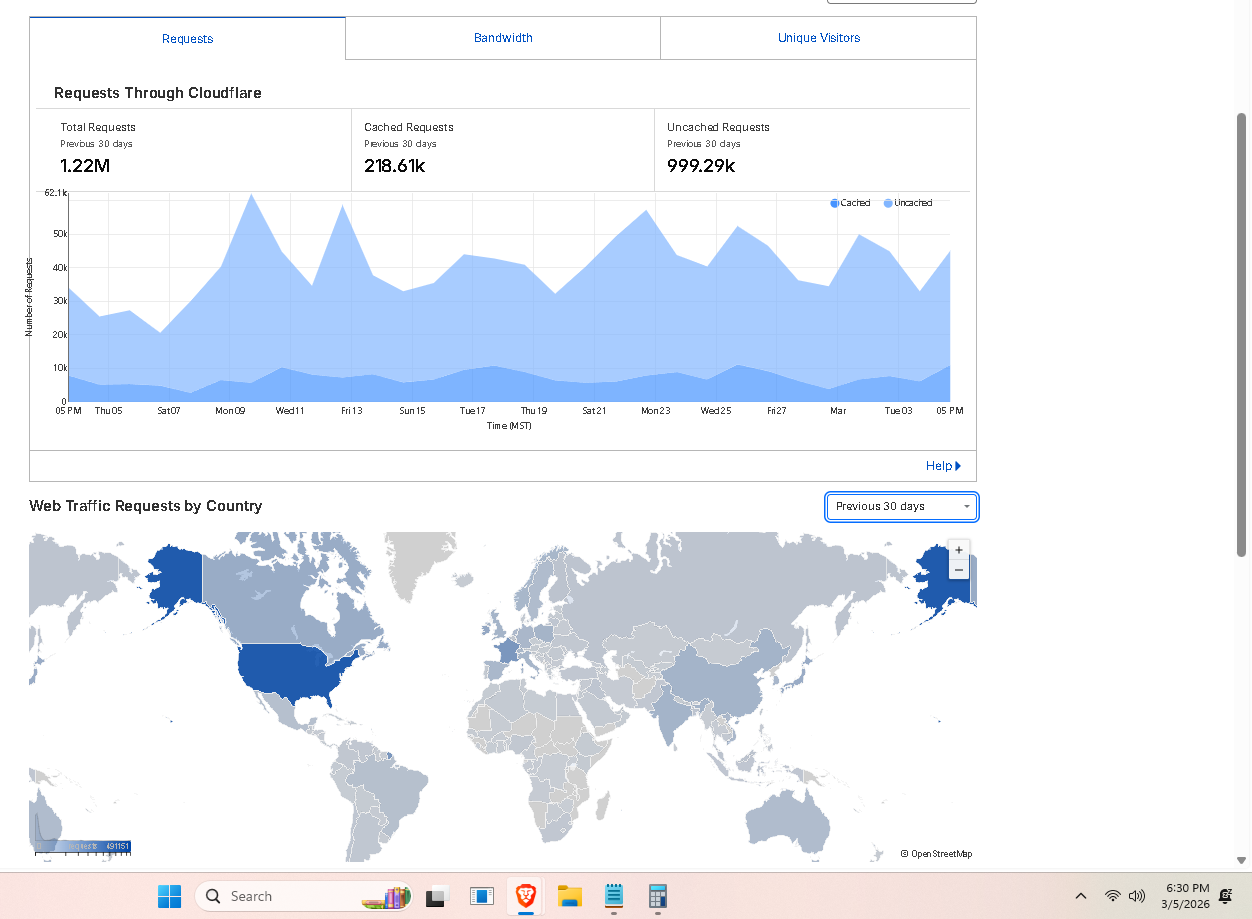
Task: Open the Previous 30 days dropdown
Action: [x=901, y=507]
